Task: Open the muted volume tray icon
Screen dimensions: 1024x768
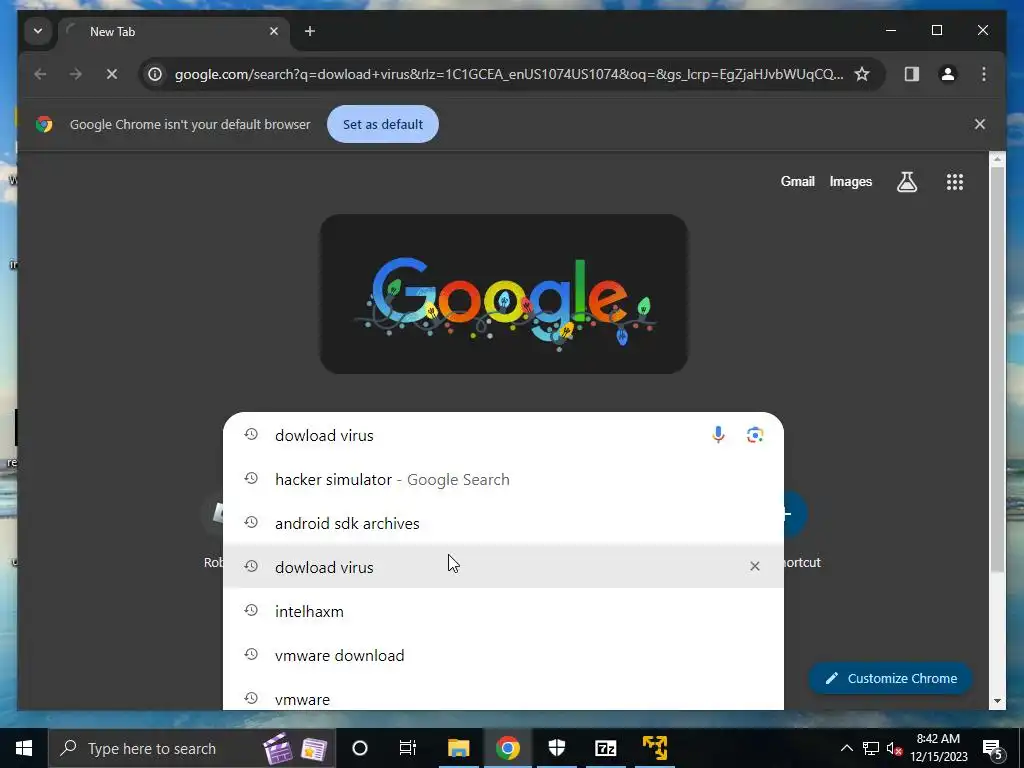Action: (895, 748)
